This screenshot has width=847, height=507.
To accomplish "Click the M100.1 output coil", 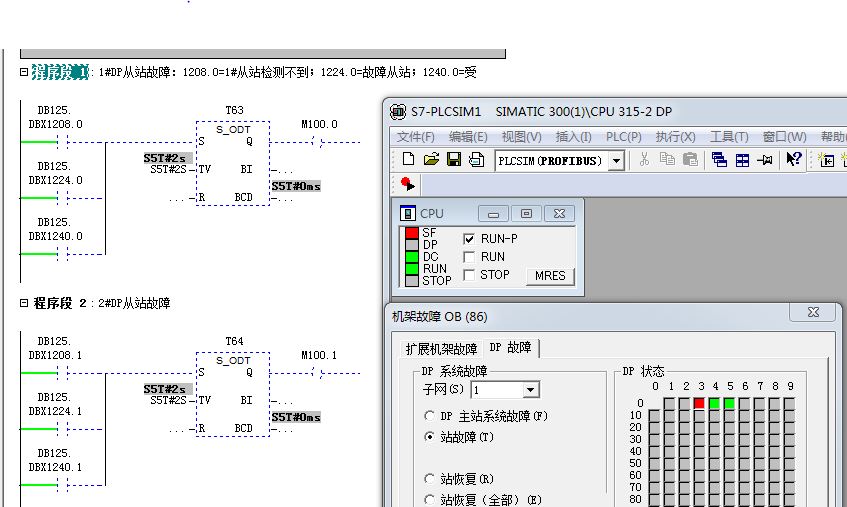I will tap(318, 373).
